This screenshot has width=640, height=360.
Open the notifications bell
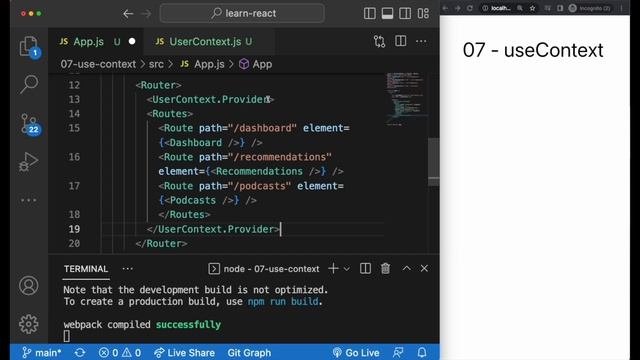(422, 353)
